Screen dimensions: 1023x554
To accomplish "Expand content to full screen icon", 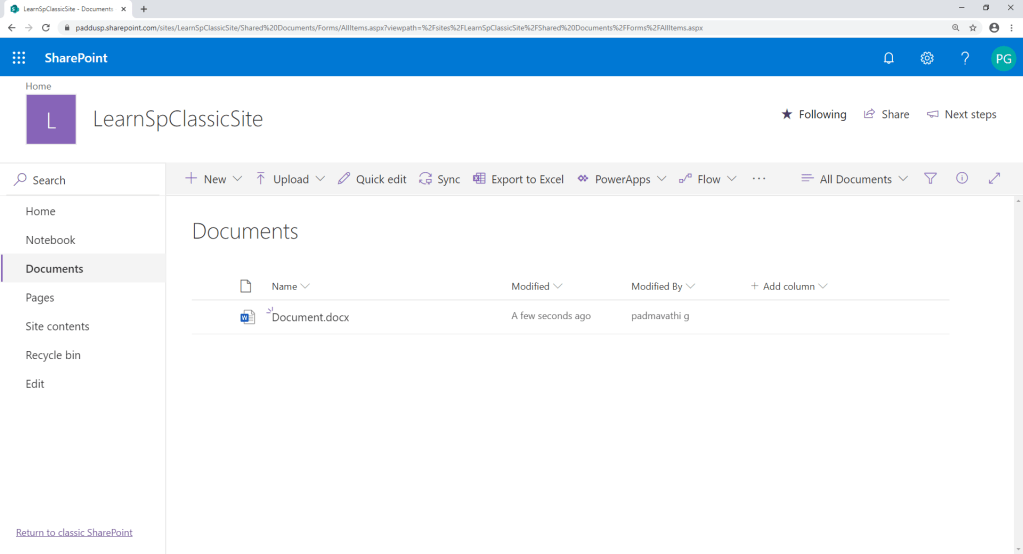I will point(994,179).
